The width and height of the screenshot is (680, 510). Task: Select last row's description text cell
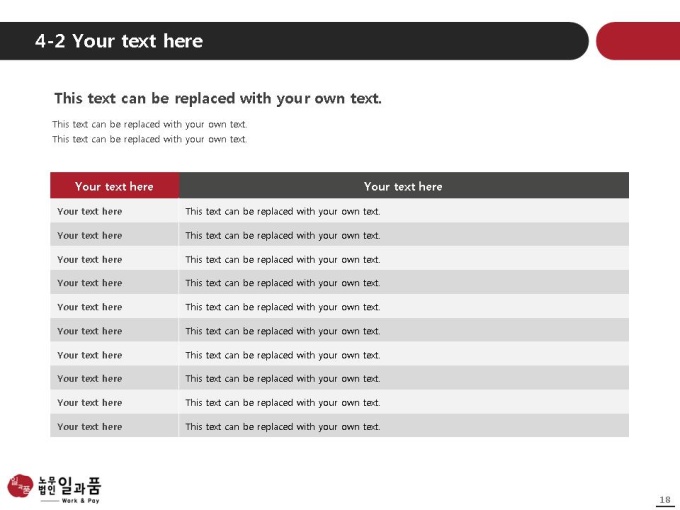404,426
